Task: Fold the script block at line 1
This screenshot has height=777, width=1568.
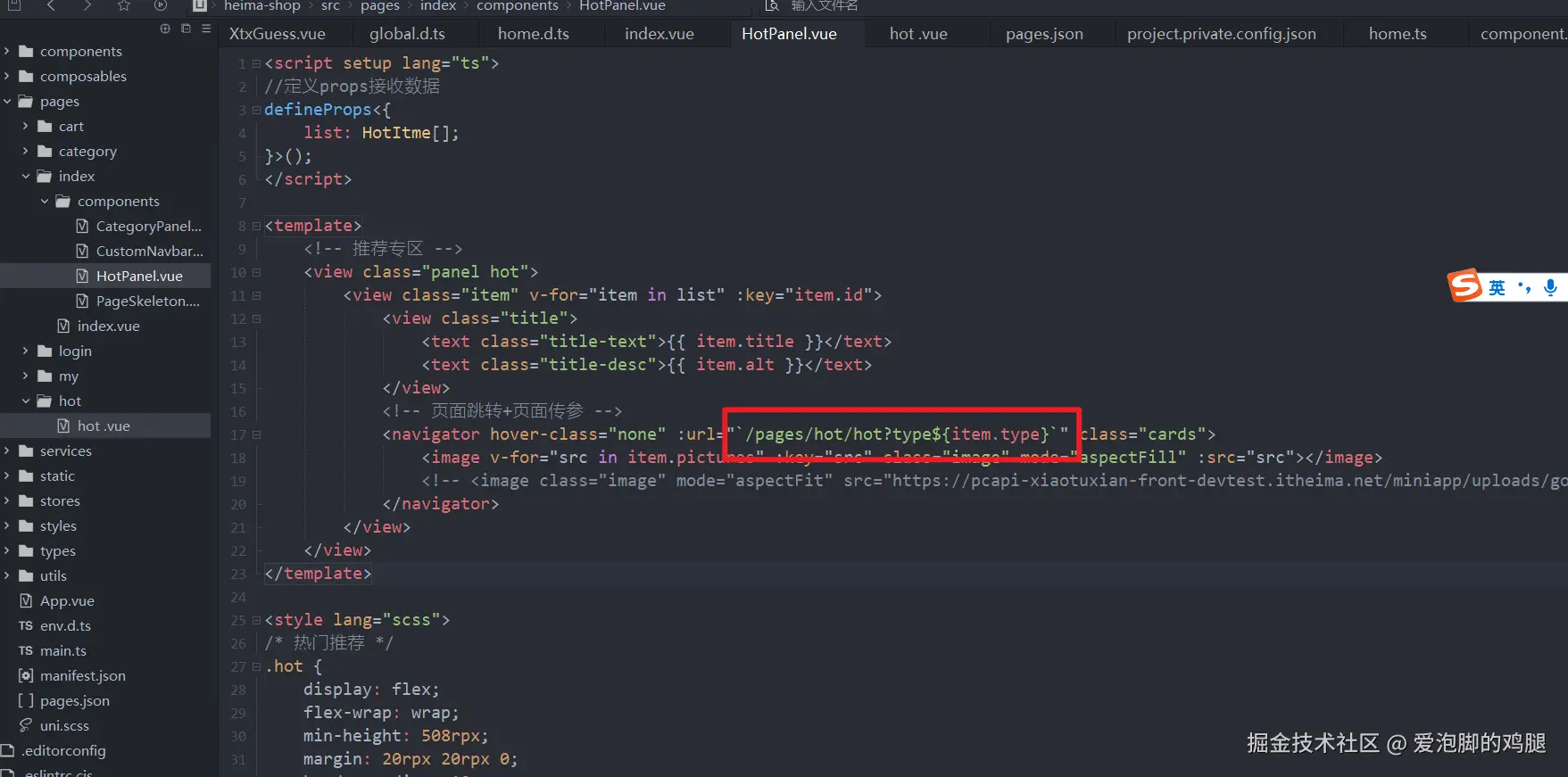Action: tap(257, 63)
